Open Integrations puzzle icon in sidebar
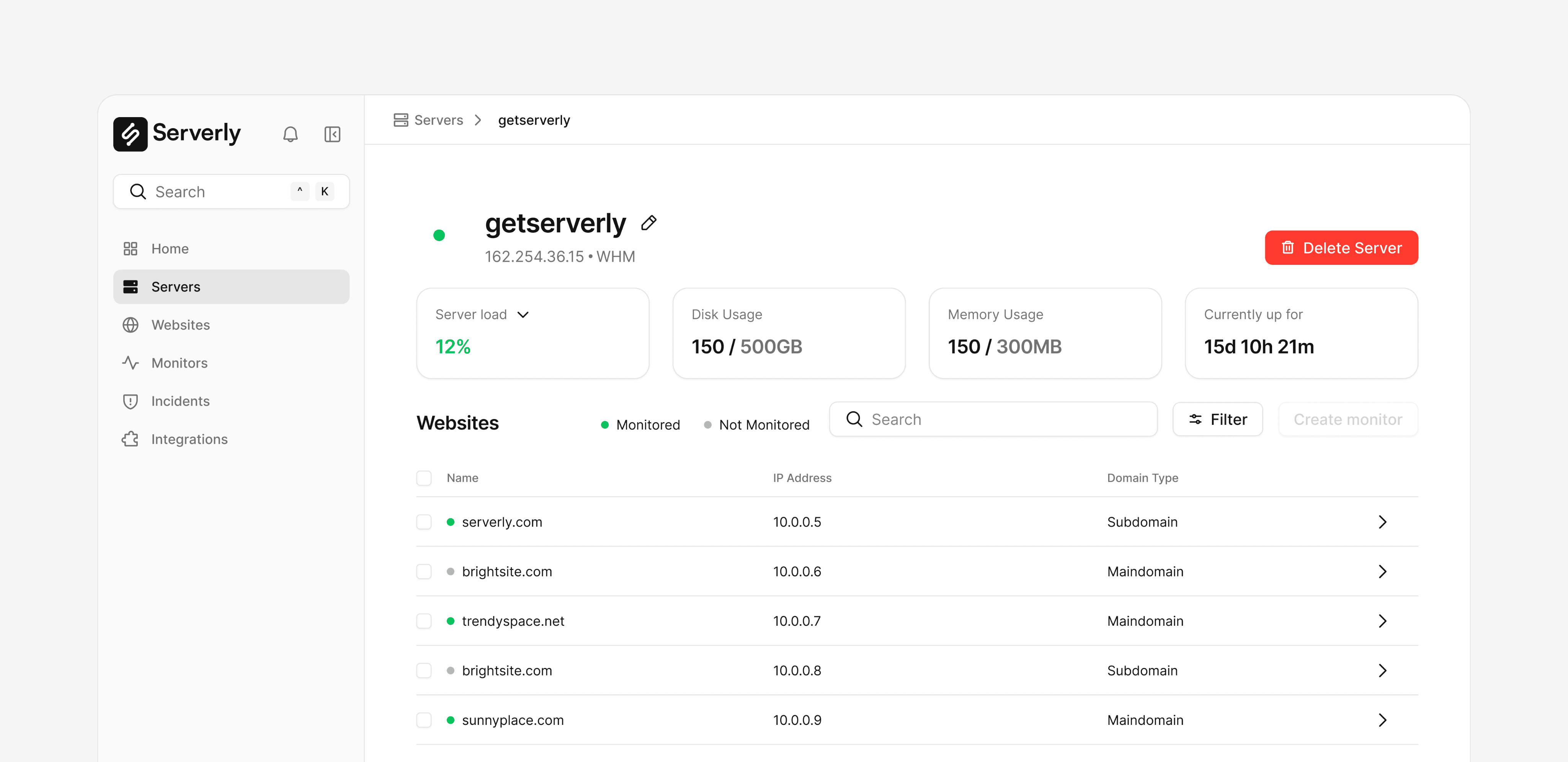This screenshot has width=1568, height=762. [x=130, y=439]
